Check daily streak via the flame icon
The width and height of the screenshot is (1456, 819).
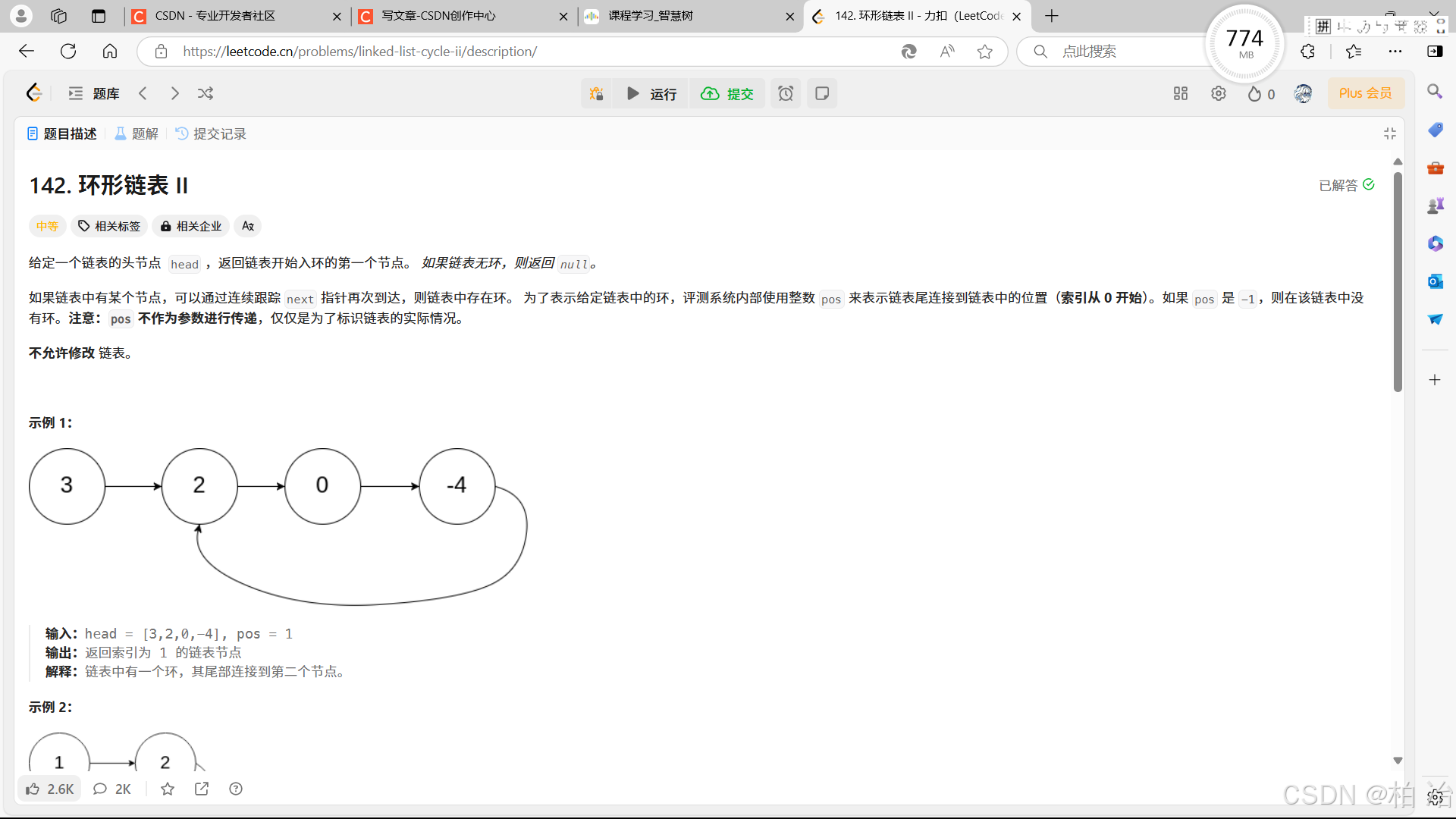click(1255, 93)
